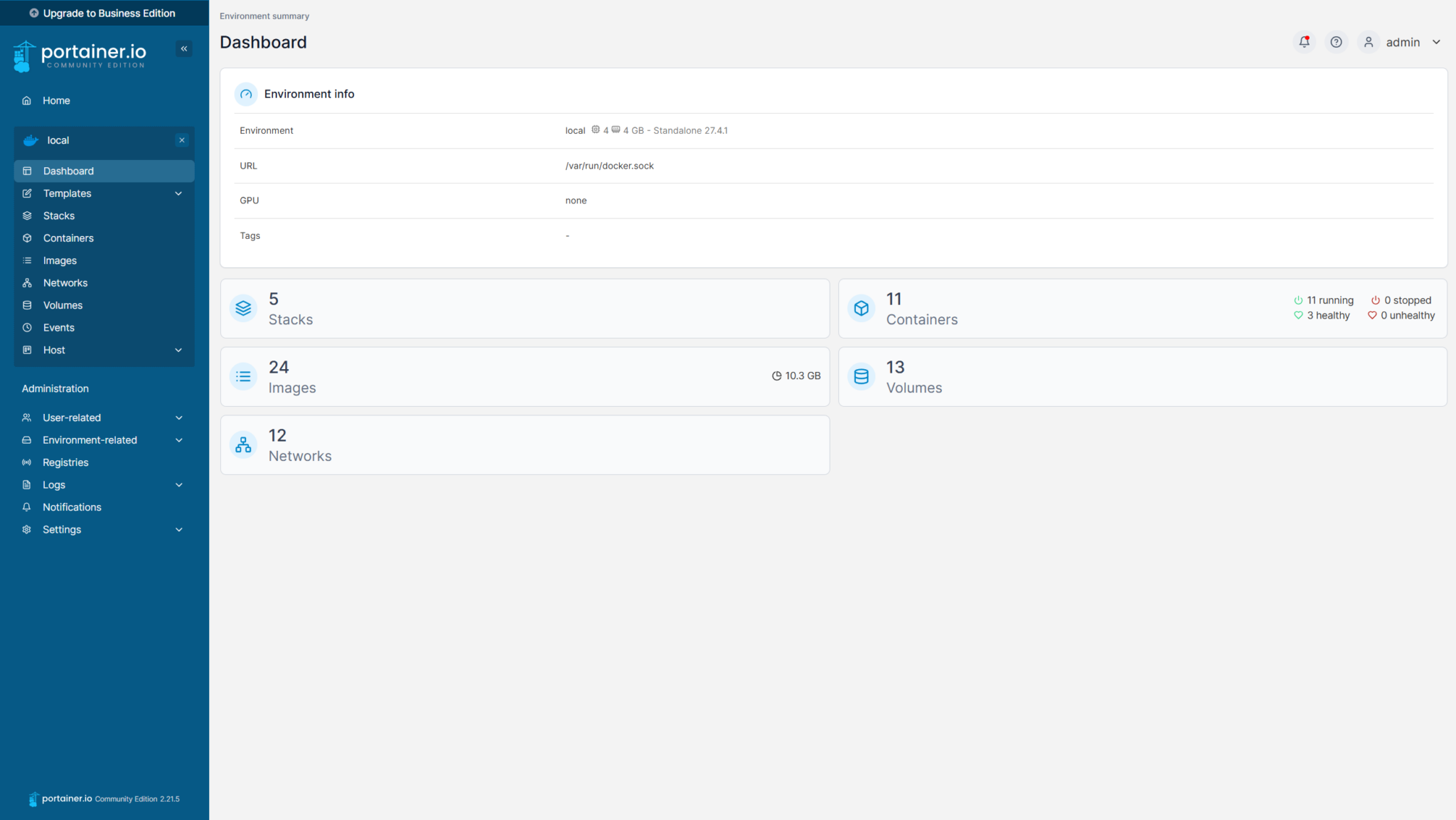Viewport: 1456px width, 820px height.
Task: Expand the Templates submenu
Action: (178, 193)
